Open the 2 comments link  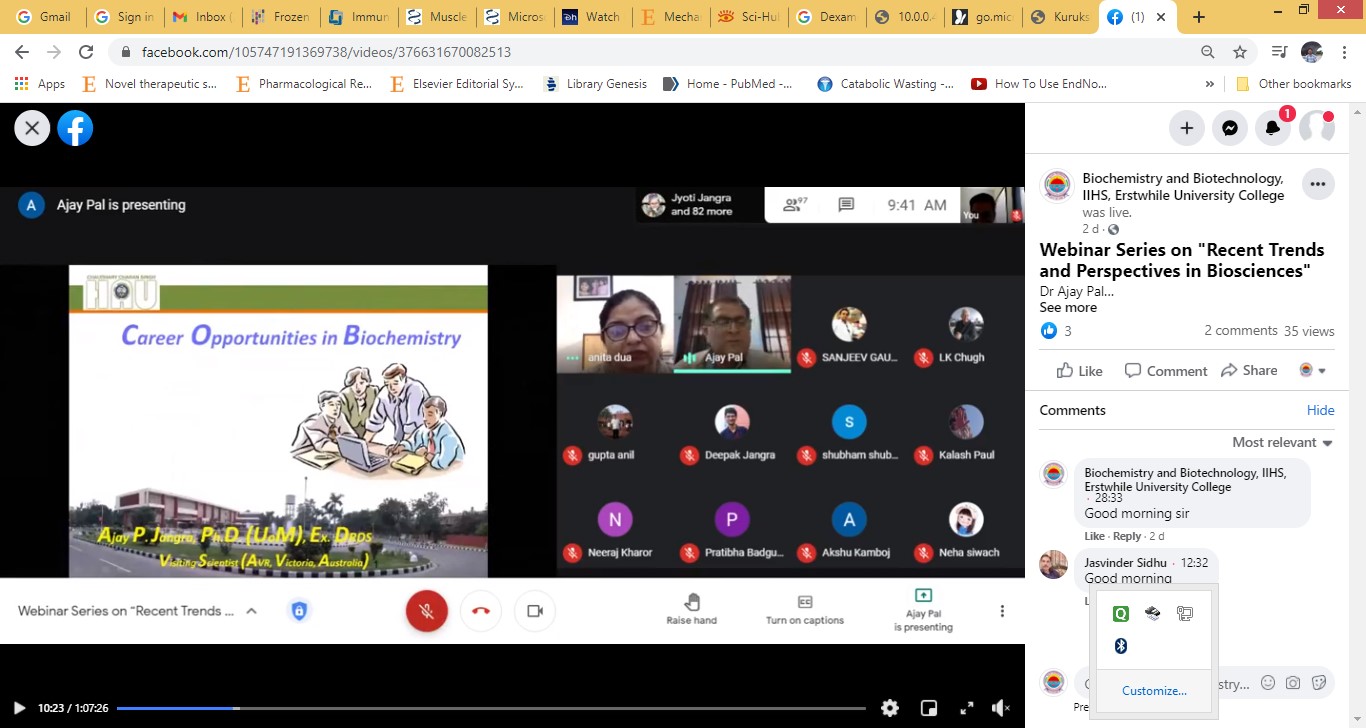pyautogui.click(x=1240, y=331)
